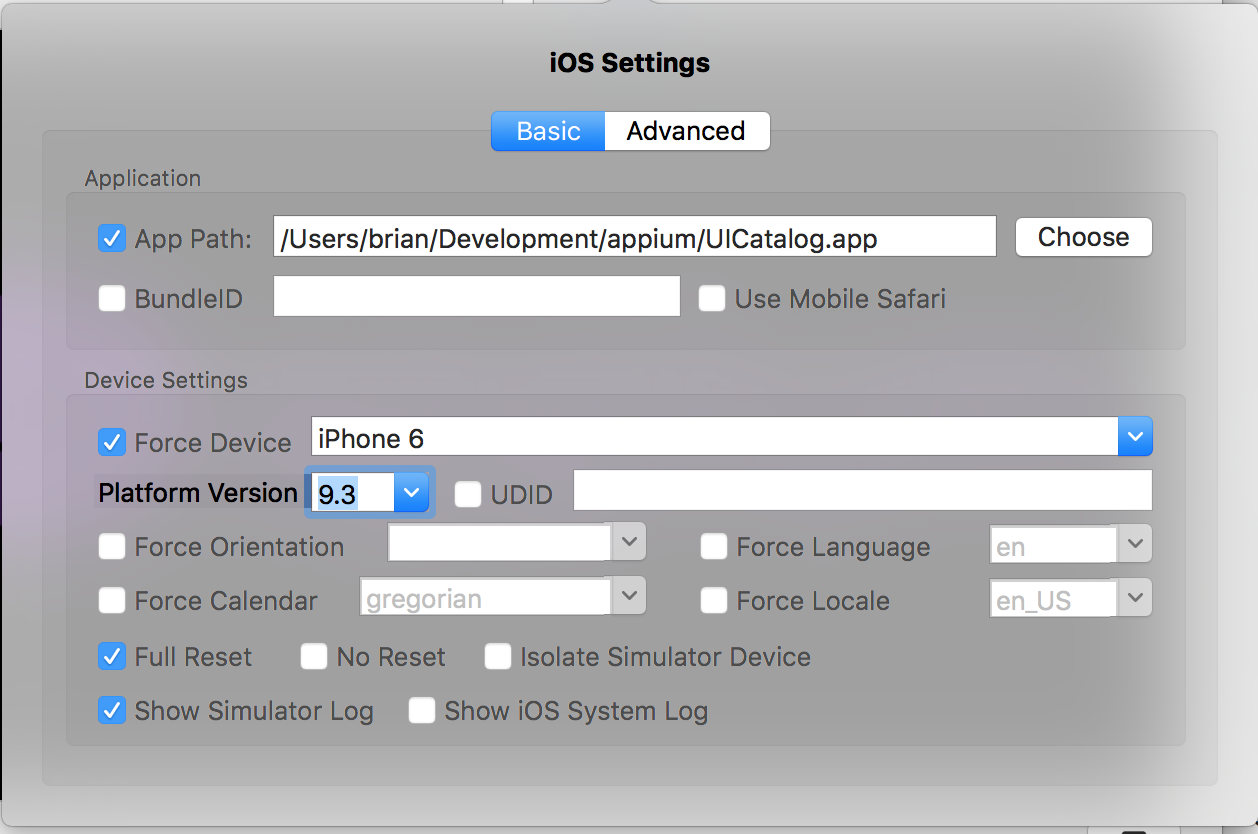Toggle the Force Device checkbox
The height and width of the screenshot is (834, 1258).
112,442
